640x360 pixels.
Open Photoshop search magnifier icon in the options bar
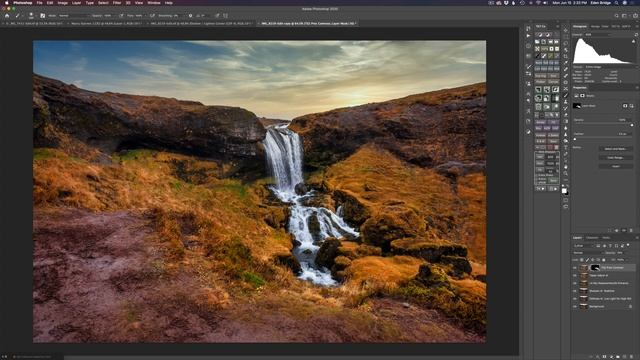click(x=617, y=16)
